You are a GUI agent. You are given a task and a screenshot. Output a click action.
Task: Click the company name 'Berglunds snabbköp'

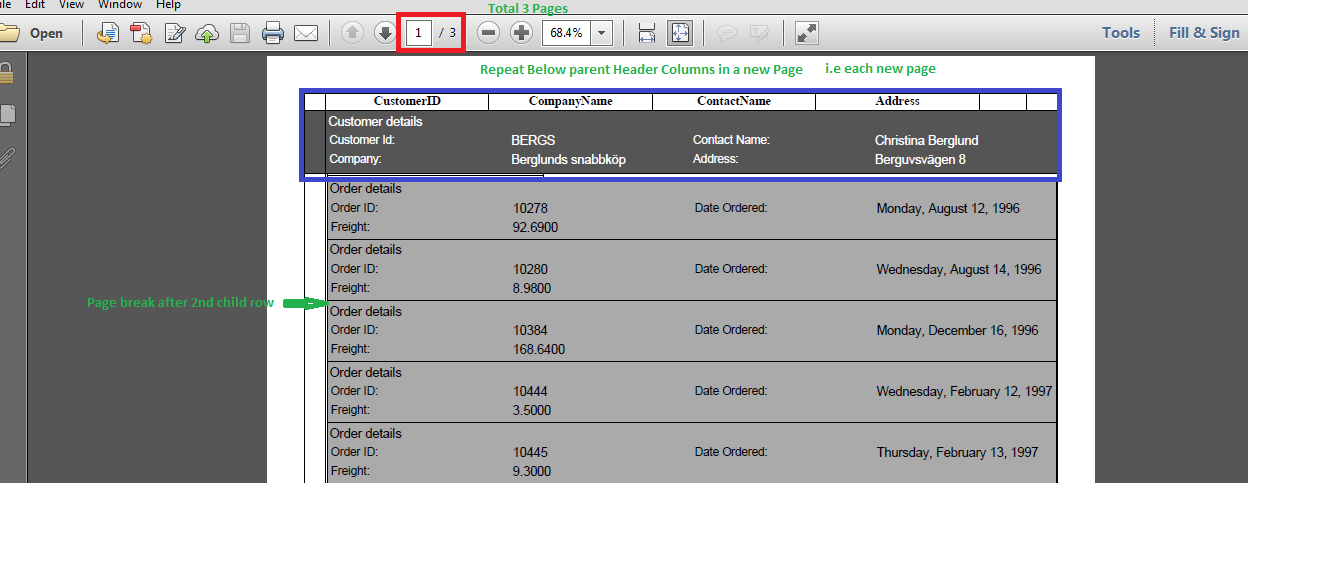568,160
